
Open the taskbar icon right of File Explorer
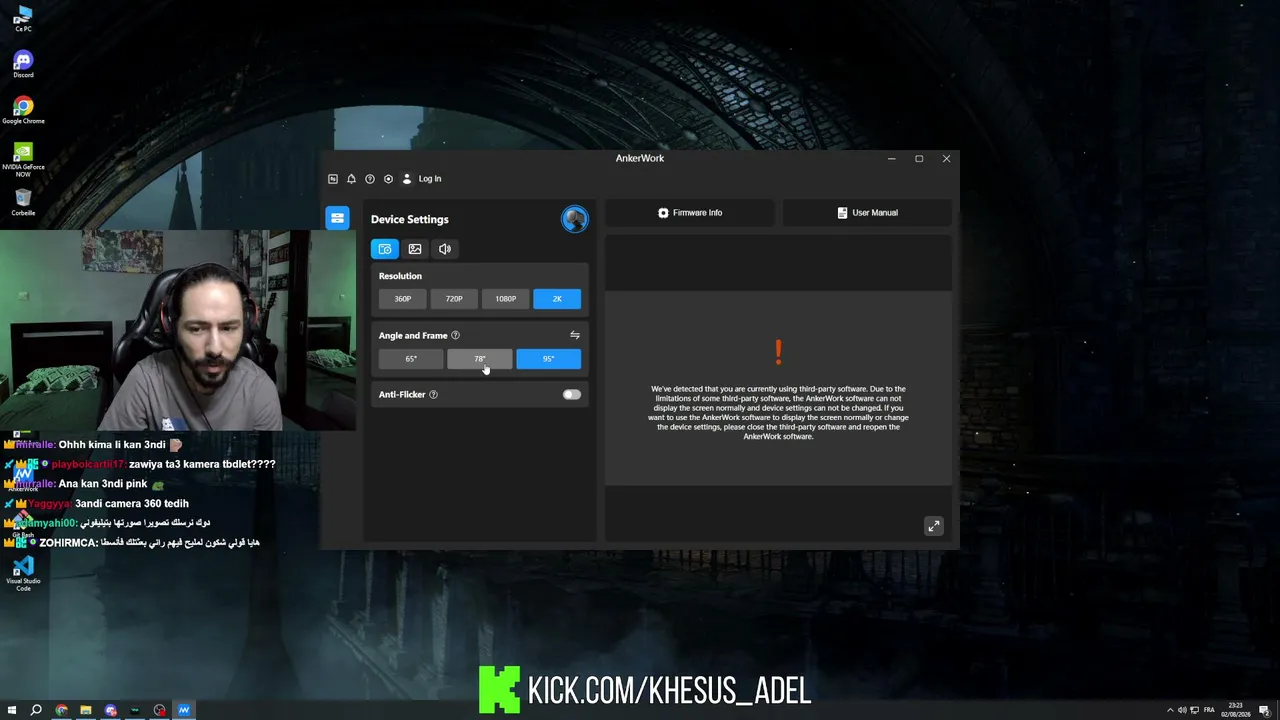coord(110,710)
